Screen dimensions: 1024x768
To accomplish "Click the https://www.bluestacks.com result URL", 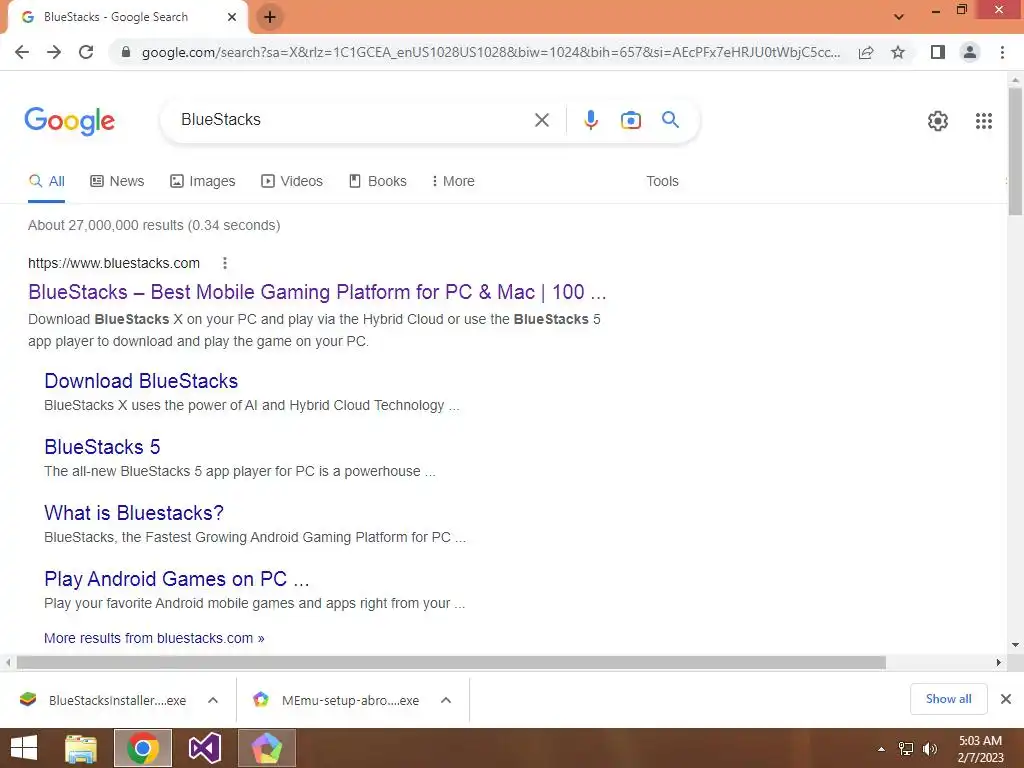I will 114,263.
